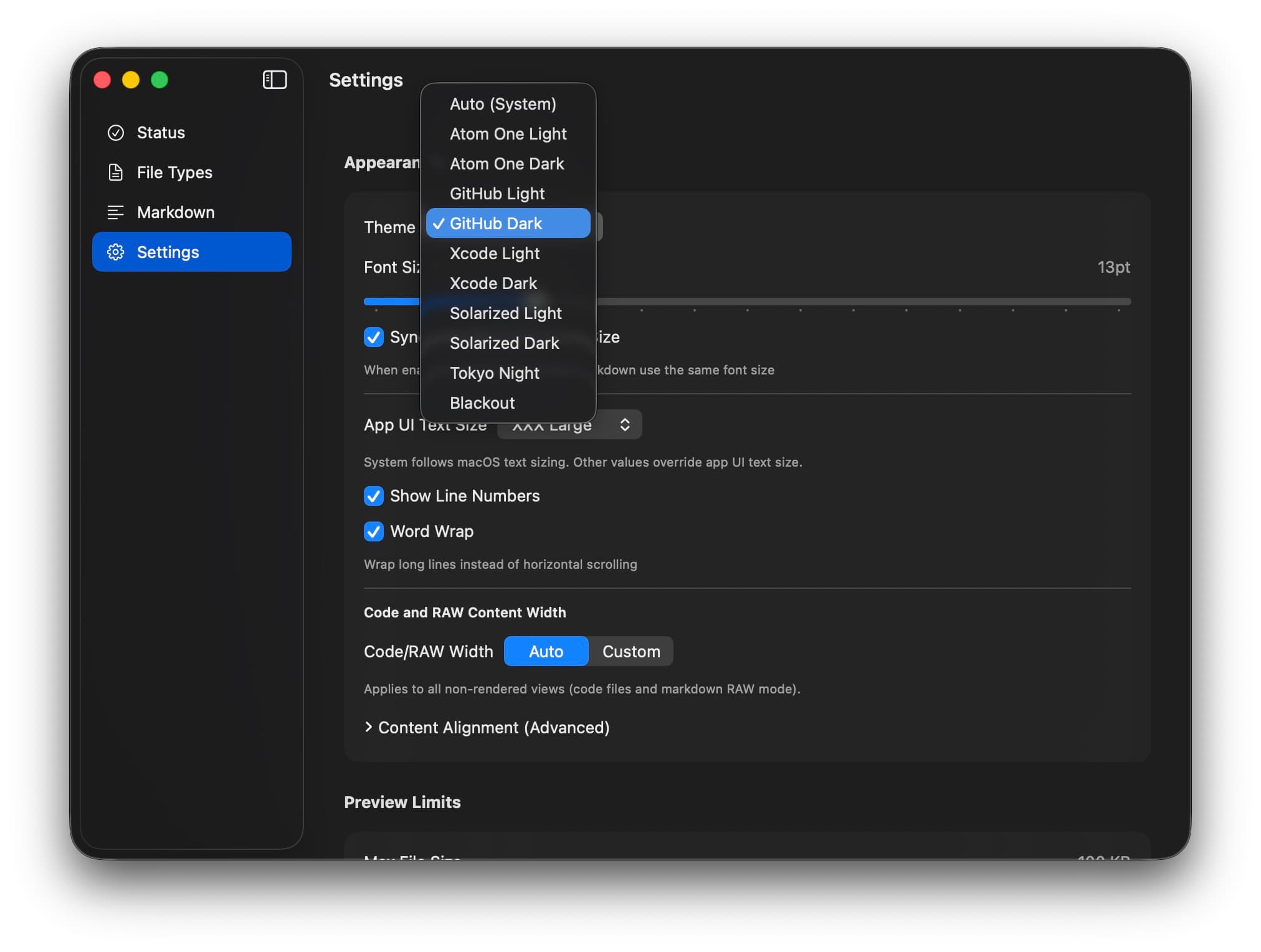This screenshot has width=1261, height=952.
Task: Click the Status checkmark icon in sidebar
Action: point(116,132)
